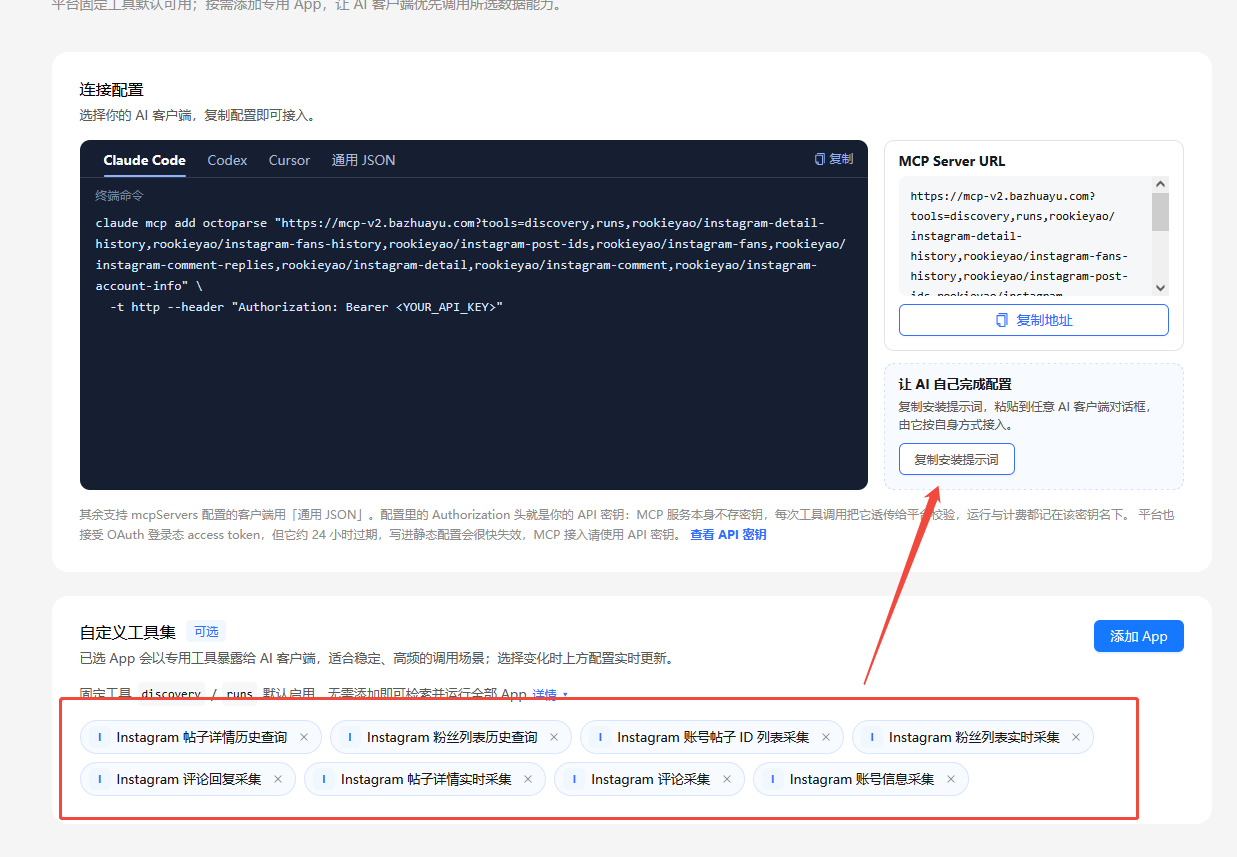Switch to the Claude Code tab
1237x857 pixels.
[x=144, y=160]
